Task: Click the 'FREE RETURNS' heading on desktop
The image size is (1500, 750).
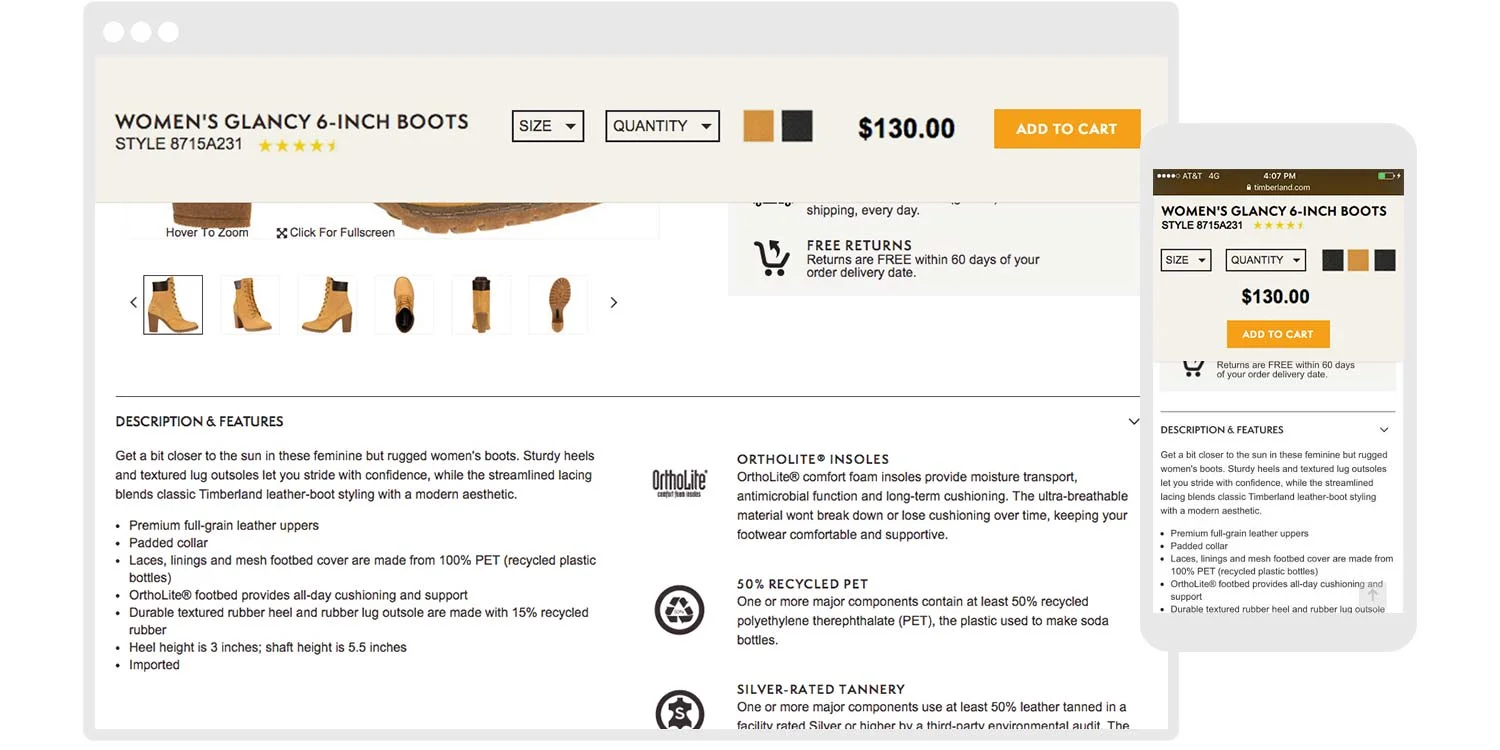Action: (859, 245)
